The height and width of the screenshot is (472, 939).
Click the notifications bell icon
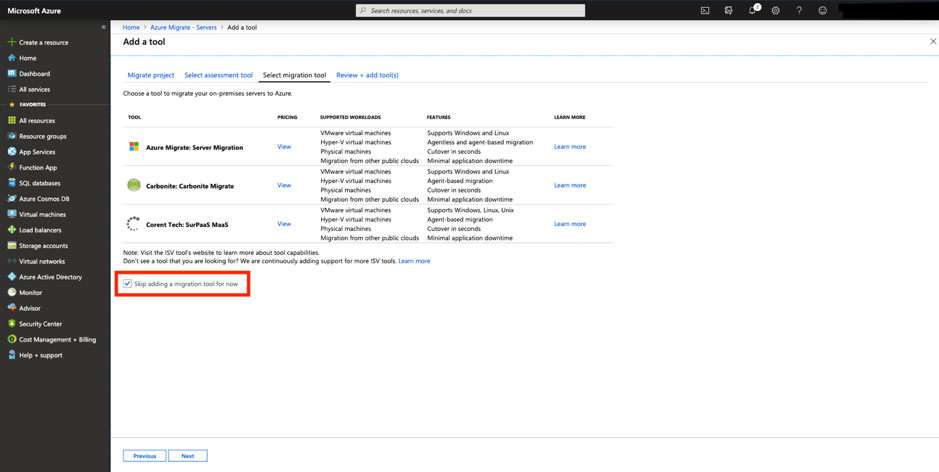[752, 11]
